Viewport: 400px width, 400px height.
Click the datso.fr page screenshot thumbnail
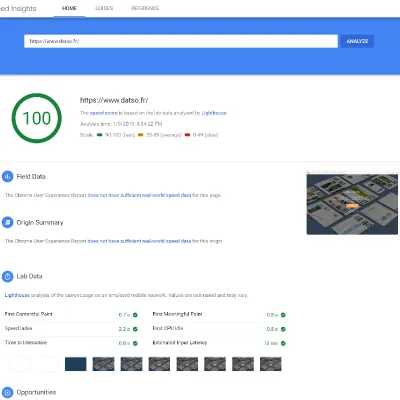coord(352,203)
